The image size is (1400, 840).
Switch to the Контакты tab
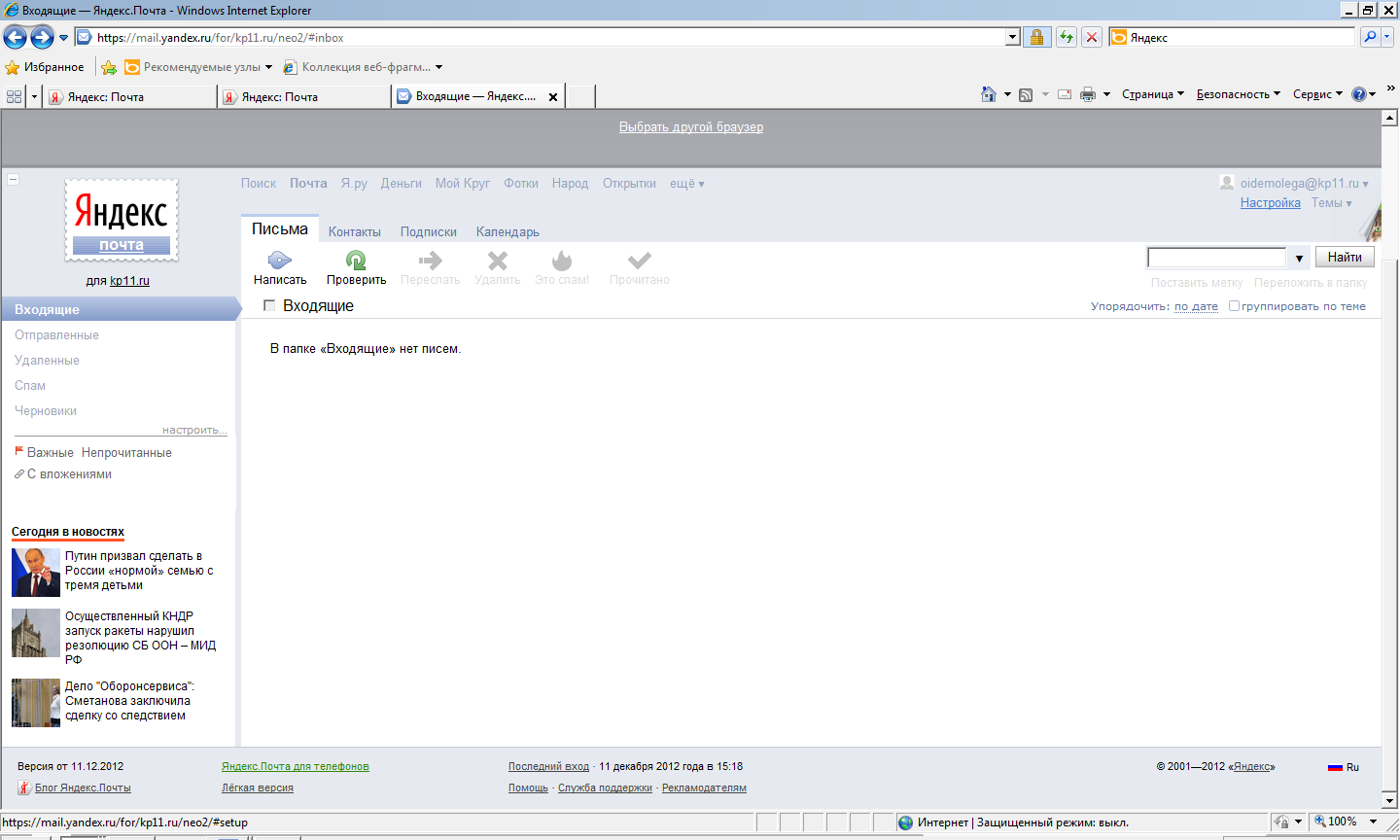click(x=355, y=231)
